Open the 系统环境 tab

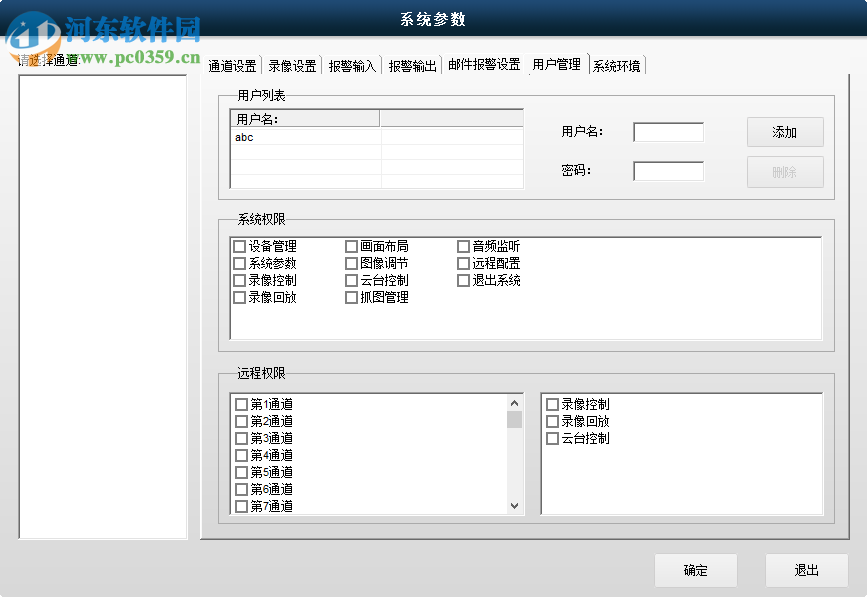617,63
